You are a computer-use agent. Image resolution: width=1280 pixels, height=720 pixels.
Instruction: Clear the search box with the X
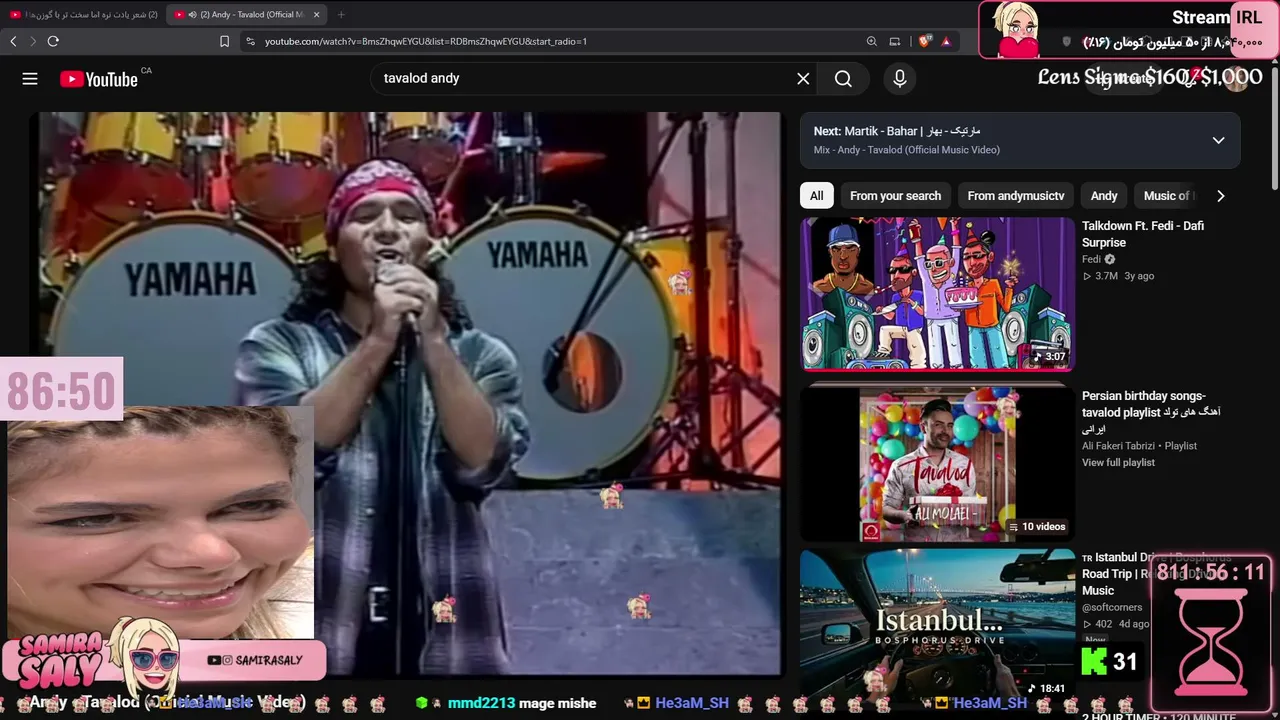point(803,79)
